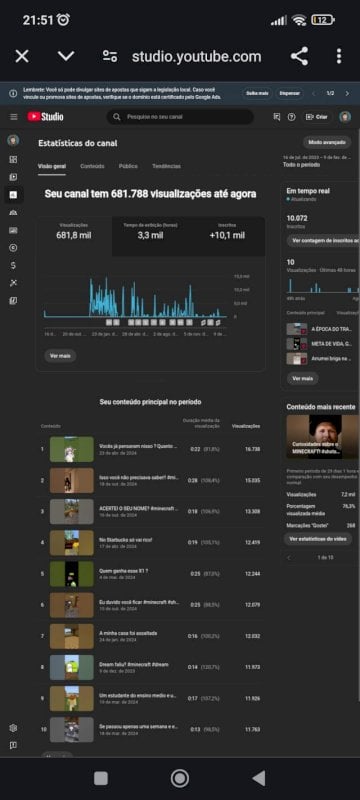Select the Analytics icon in the sidebar
Viewport: 360px width, 800px height.
pos(13,194)
